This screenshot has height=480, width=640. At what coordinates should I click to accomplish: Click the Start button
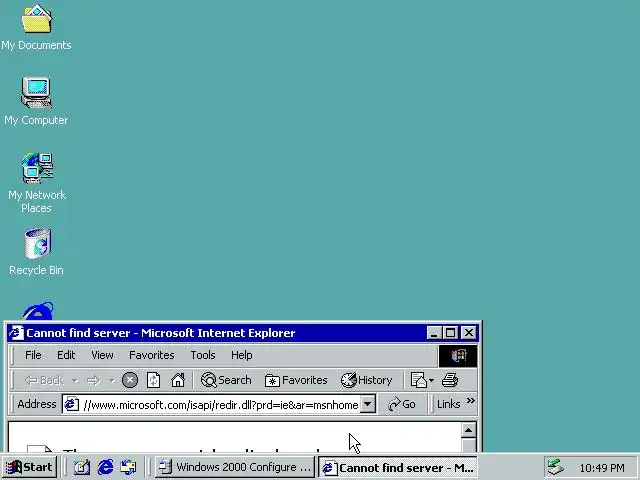point(29,467)
